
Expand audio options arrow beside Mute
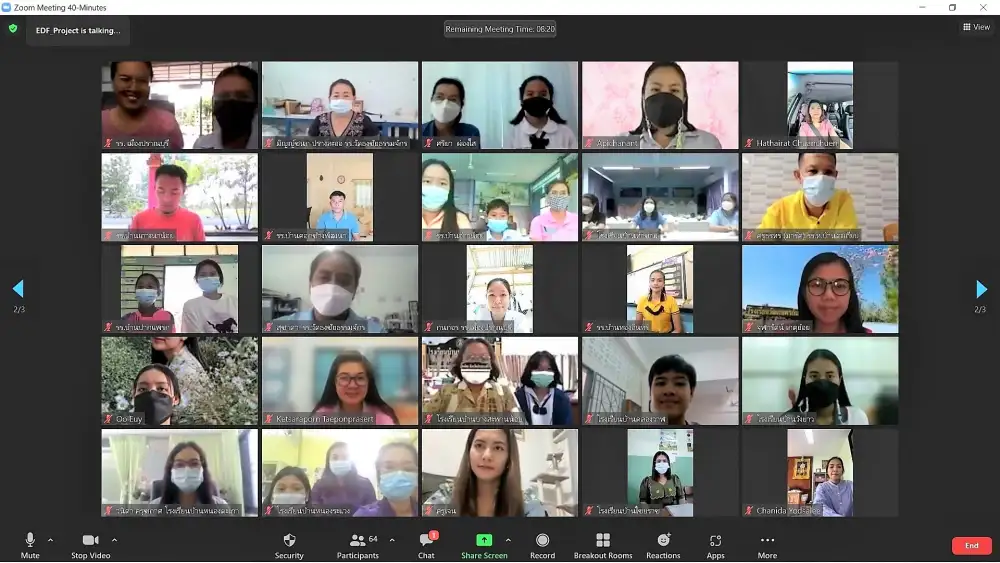(50, 540)
